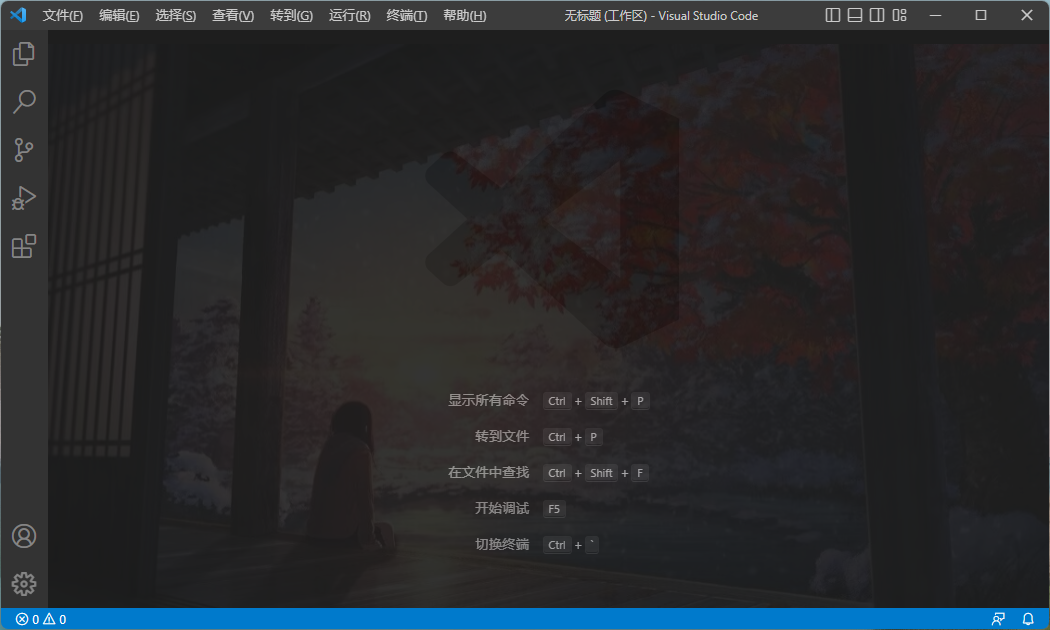Toggle primary side bar layout icon
Viewport: 1050px width, 630px height.
[832, 15]
